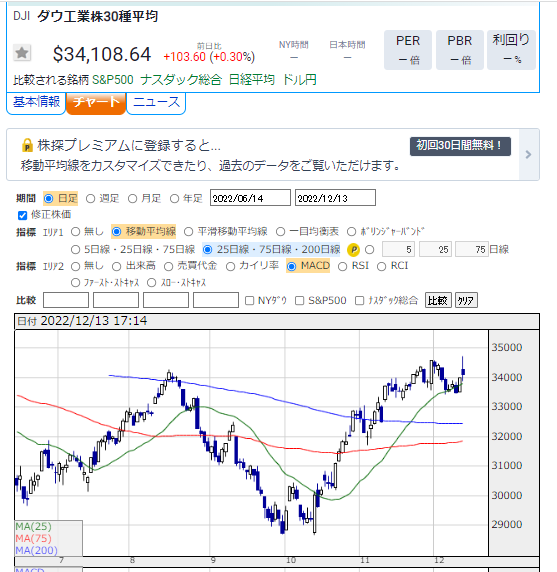Select the 週足 weekly period radio
The width and height of the screenshot is (557, 572).
click(x=90, y=199)
